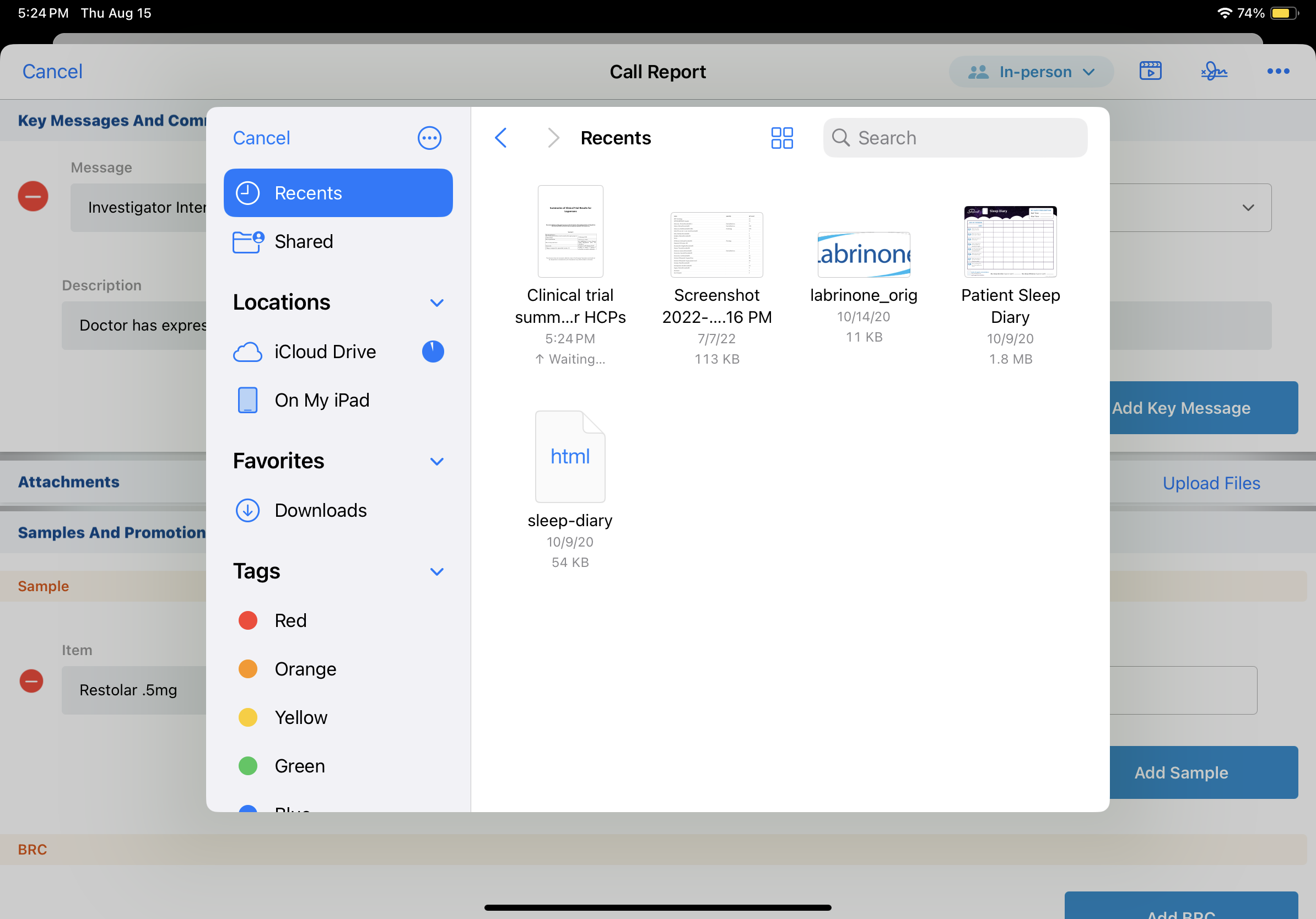This screenshot has width=1316, height=919.
Task: Switch view with the grid layout icon
Action: pyautogui.click(x=781, y=138)
